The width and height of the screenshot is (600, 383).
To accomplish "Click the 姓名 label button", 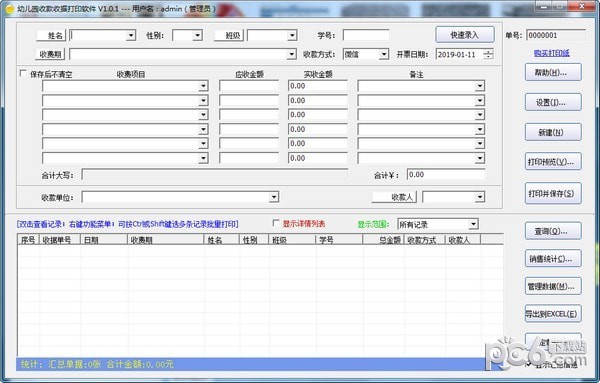I will point(51,36).
